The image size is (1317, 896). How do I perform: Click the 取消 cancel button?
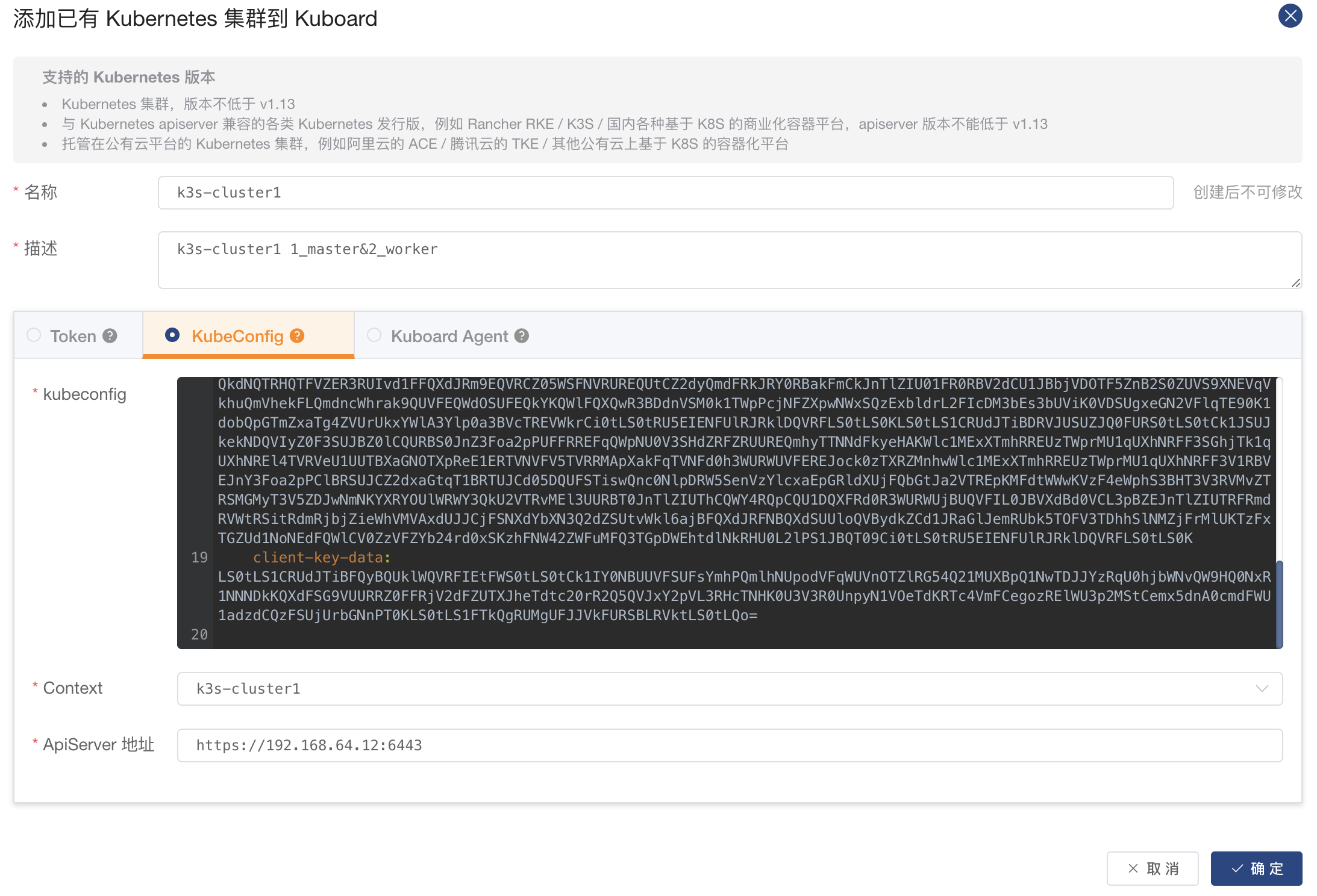[x=1152, y=868]
